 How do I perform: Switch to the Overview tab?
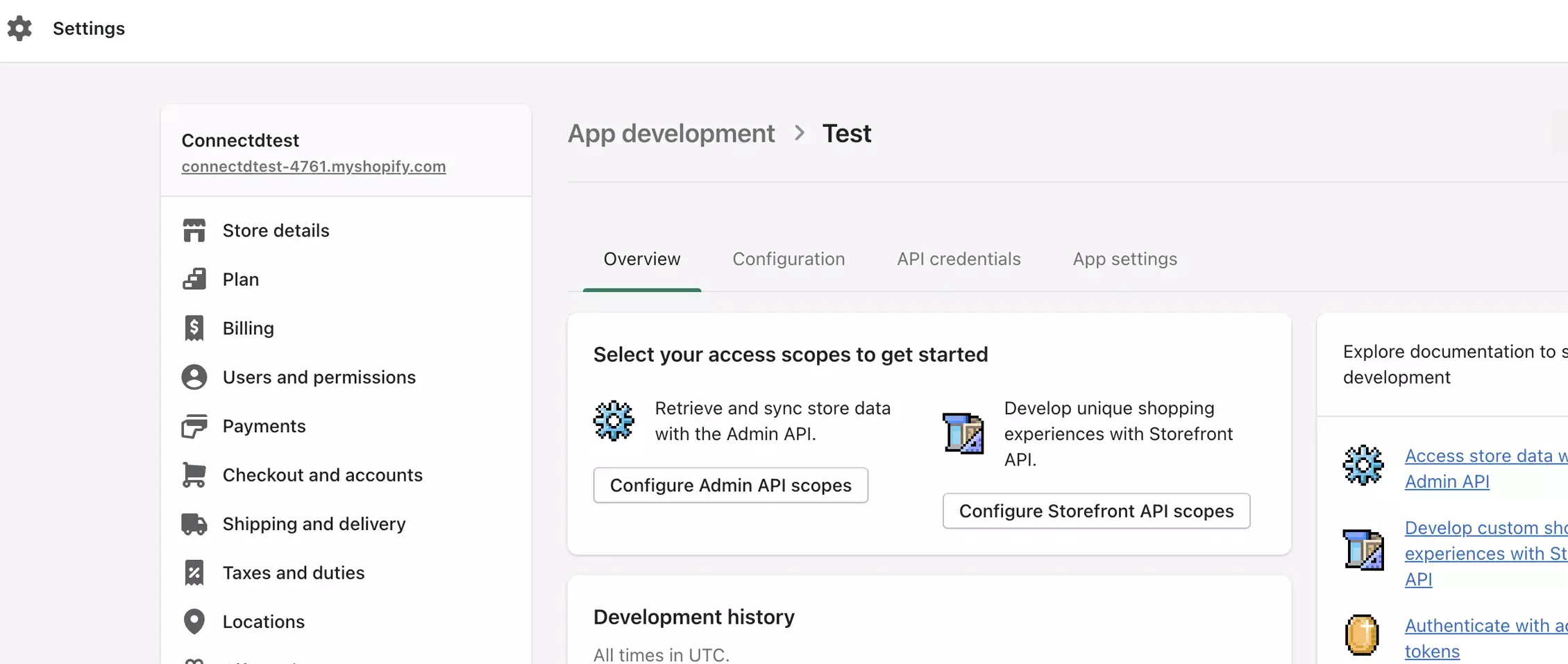click(642, 259)
